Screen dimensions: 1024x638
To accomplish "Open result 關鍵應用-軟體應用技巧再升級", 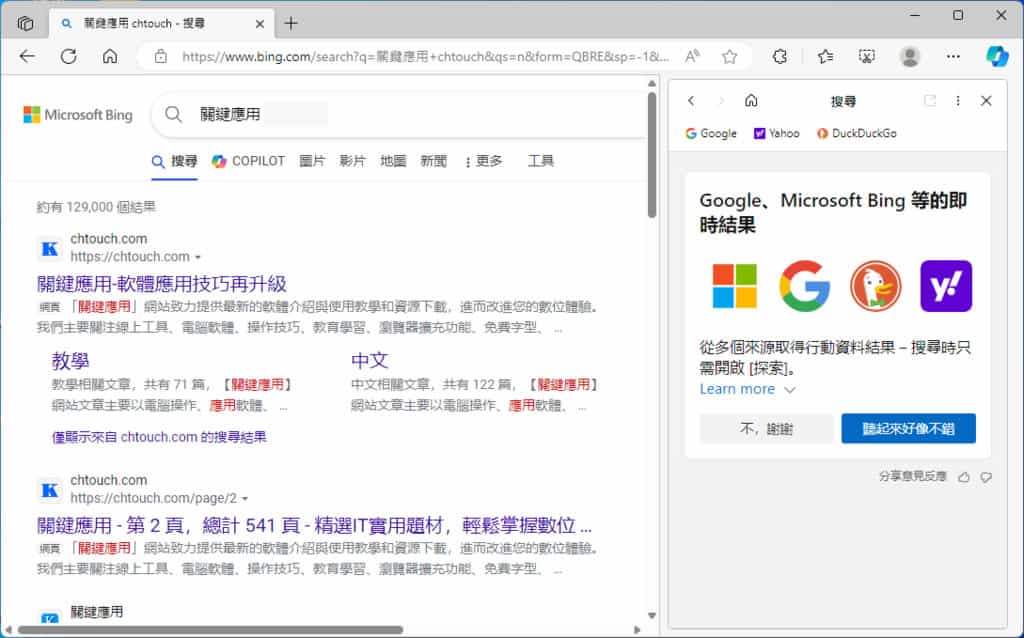I will click(x=162, y=284).
